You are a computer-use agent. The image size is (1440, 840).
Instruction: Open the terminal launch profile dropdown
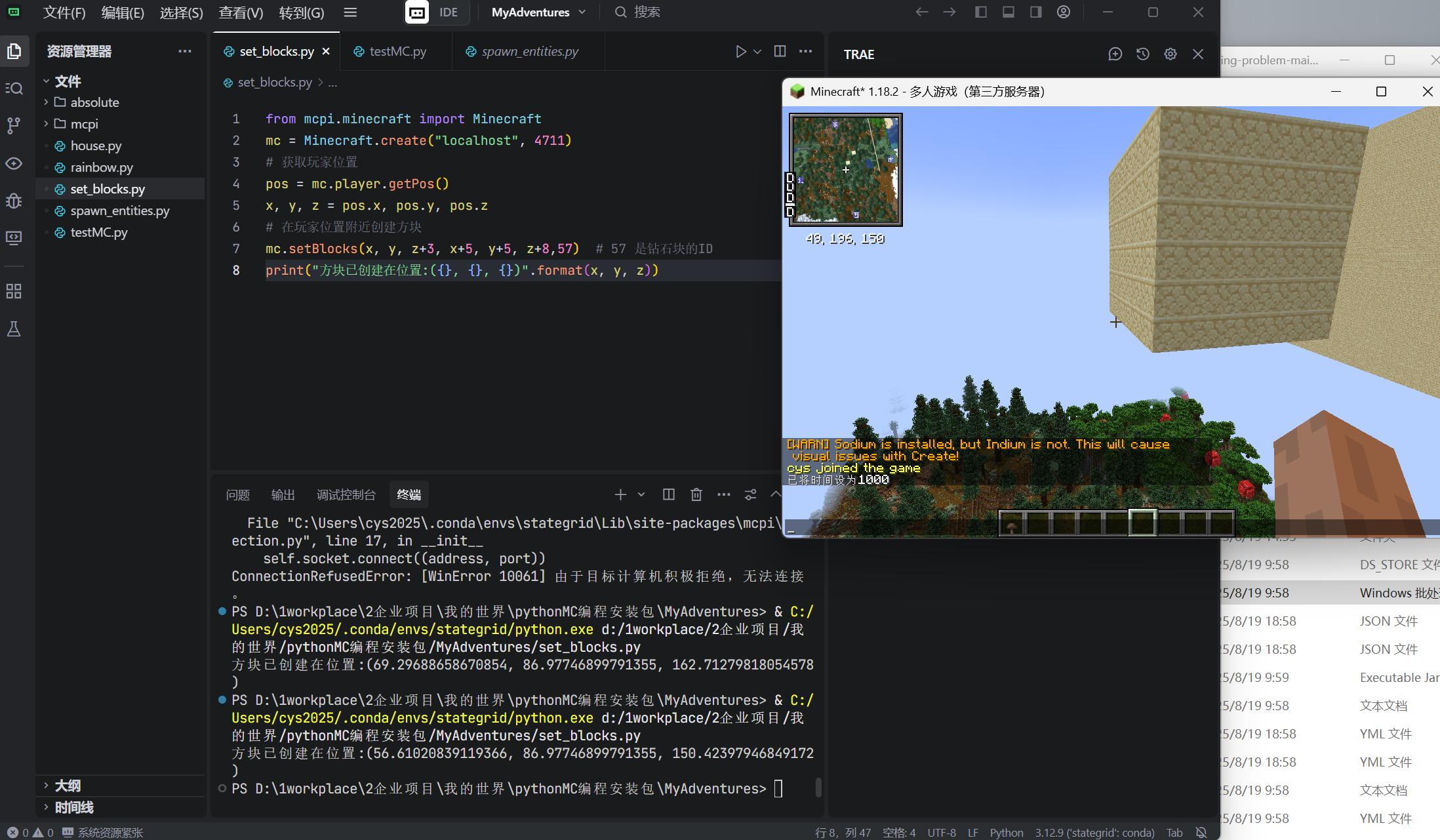(x=641, y=494)
